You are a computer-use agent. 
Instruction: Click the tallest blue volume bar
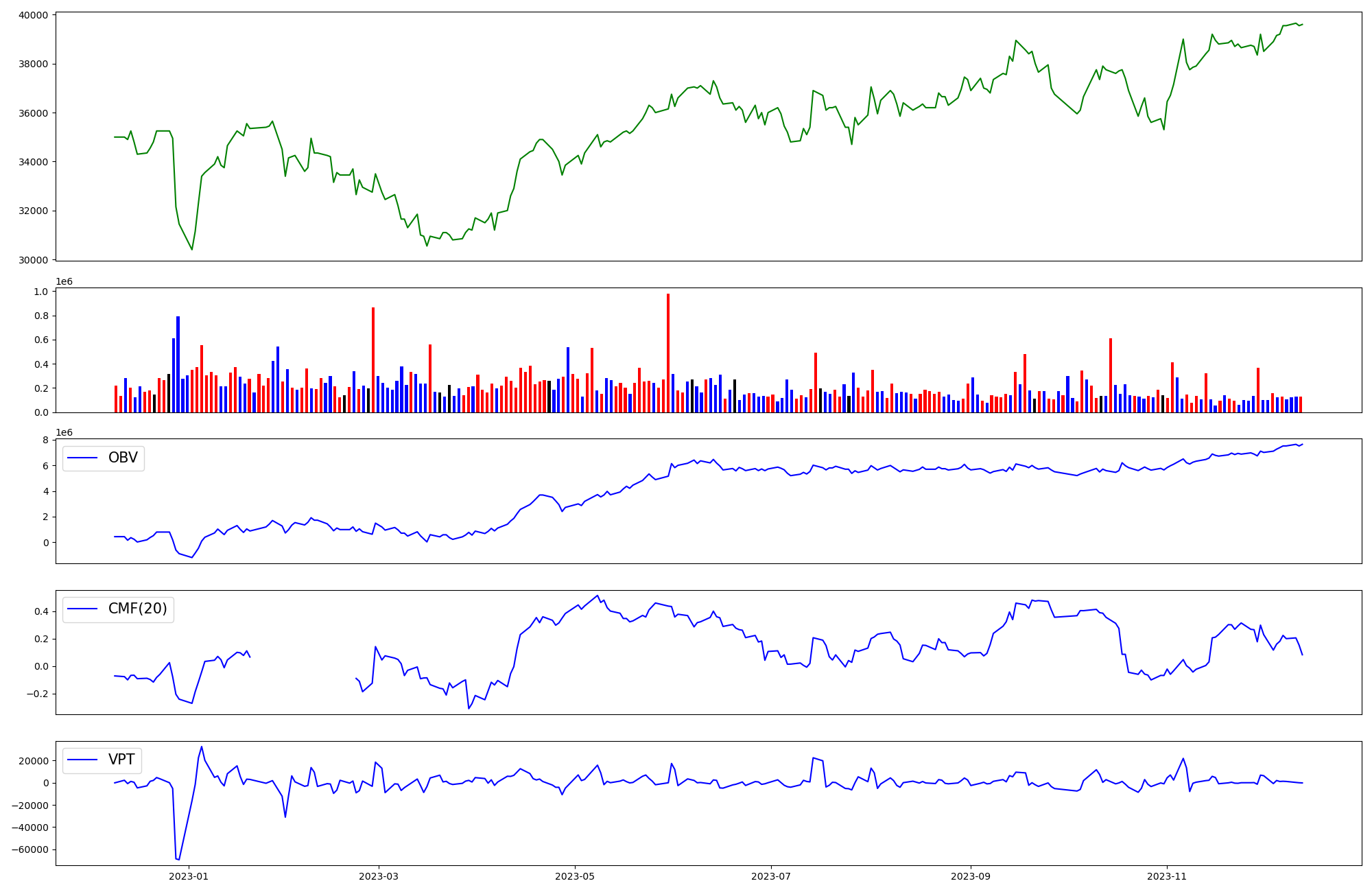pyautogui.click(x=178, y=364)
